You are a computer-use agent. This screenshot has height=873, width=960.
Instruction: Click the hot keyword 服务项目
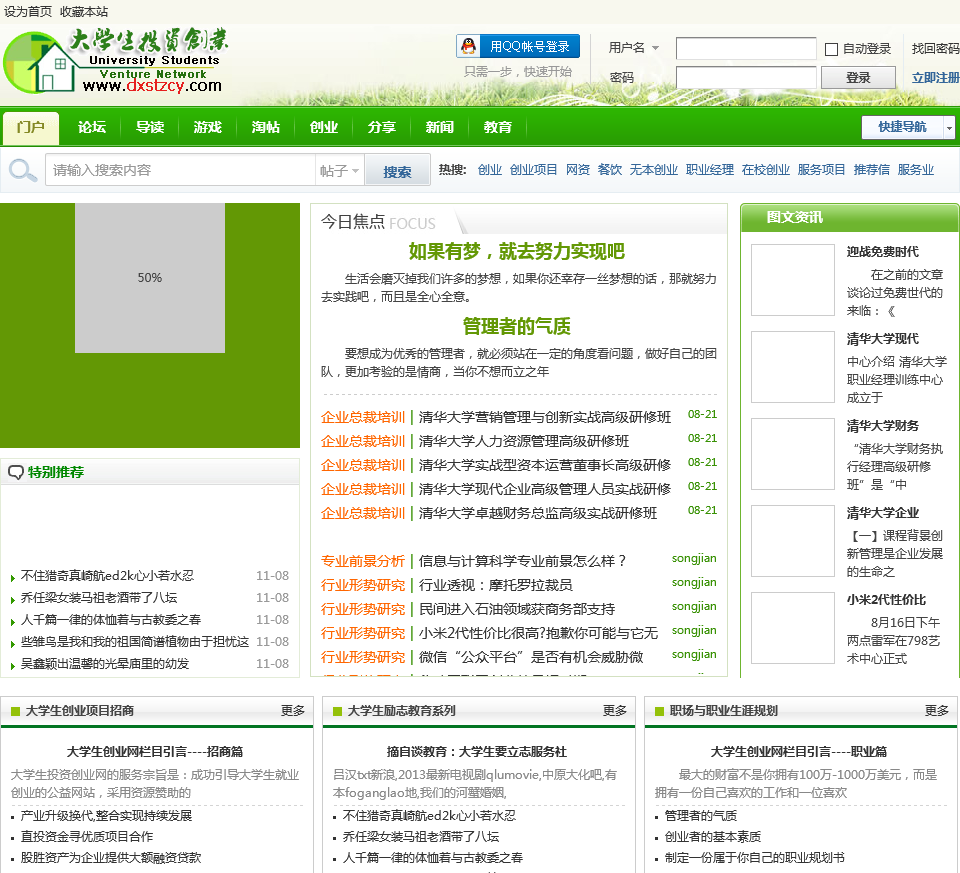pos(821,170)
